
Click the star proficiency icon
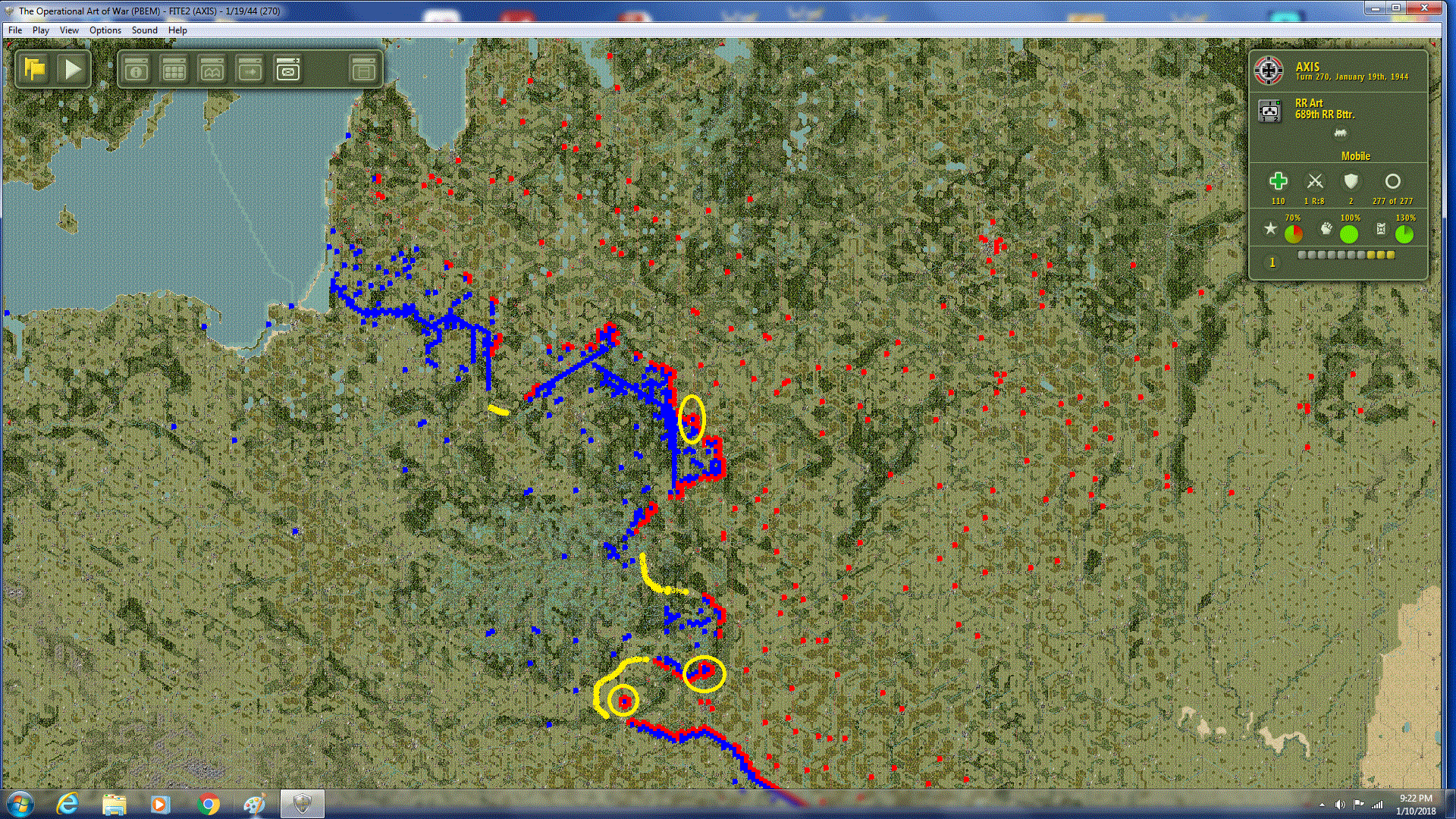coord(1270,228)
